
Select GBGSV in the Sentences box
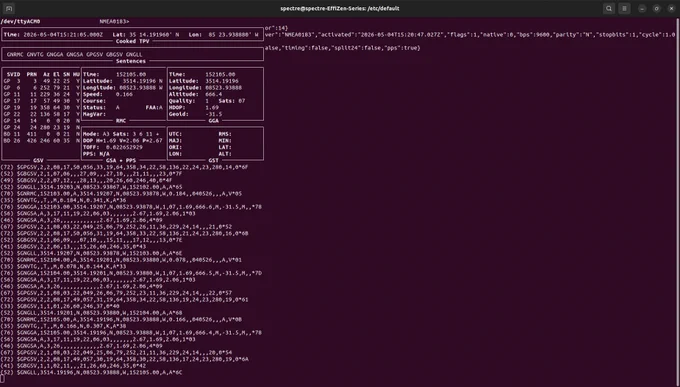coord(114,54)
